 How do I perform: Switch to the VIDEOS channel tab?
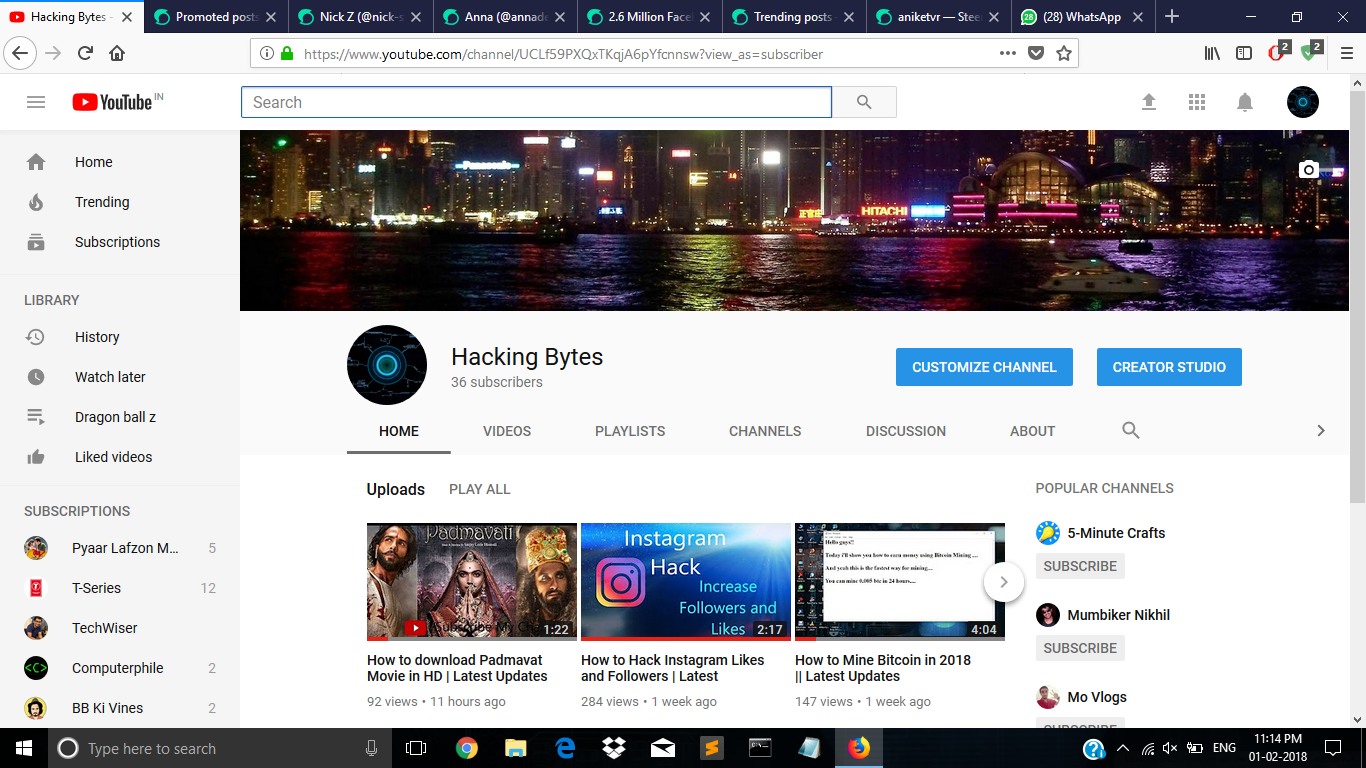507,431
